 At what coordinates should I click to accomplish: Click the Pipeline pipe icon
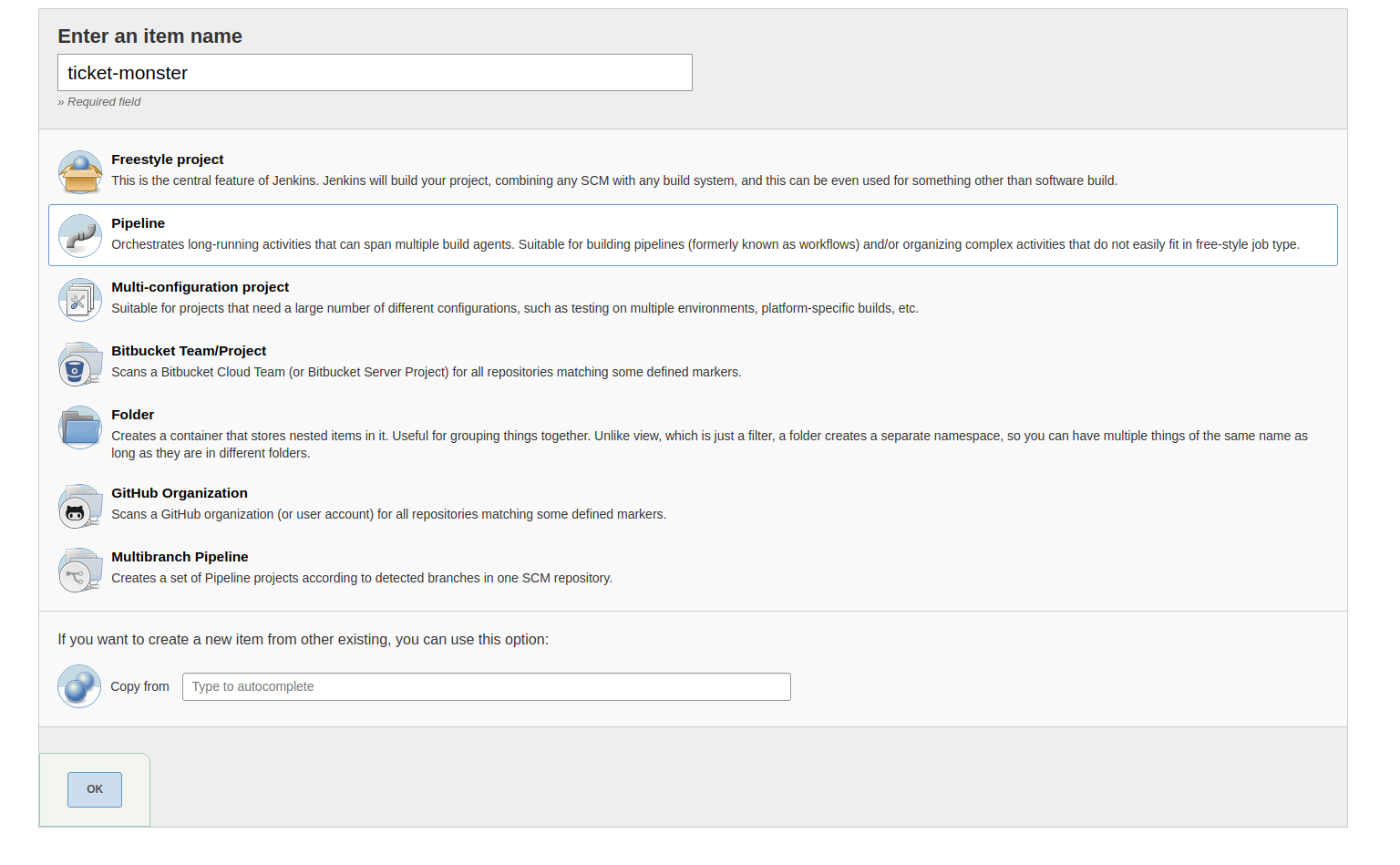pos(80,236)
